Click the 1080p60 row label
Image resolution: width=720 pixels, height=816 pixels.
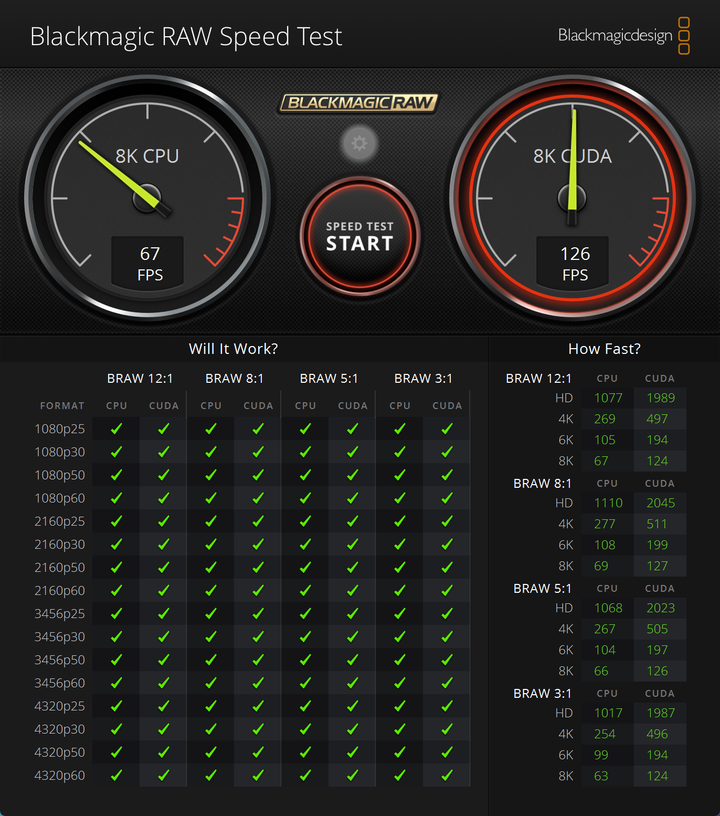pyautogui.click(x=59, y=498)
